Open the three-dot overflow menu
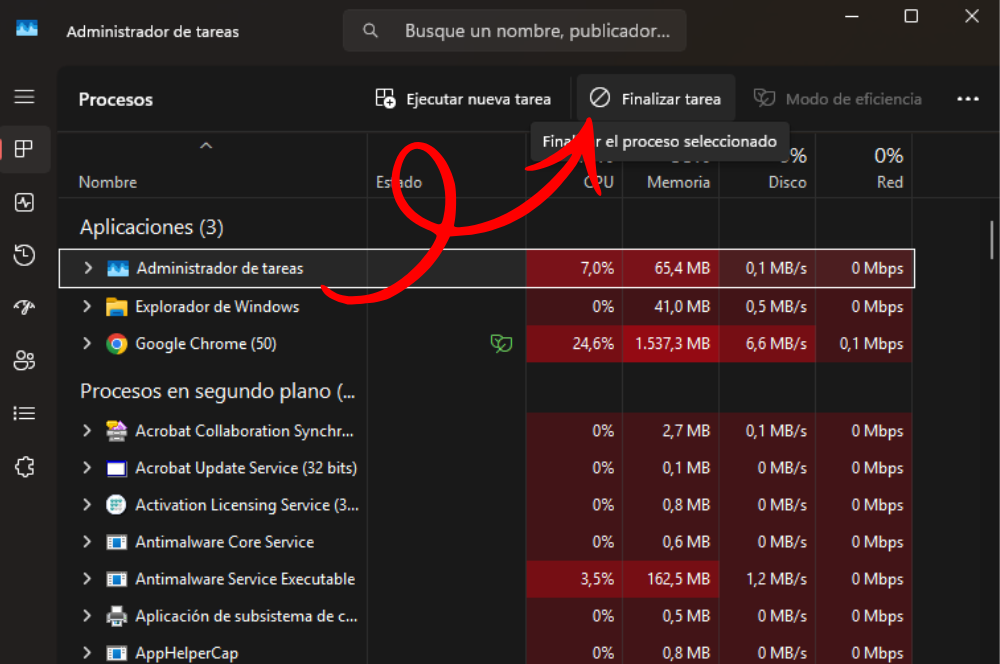The image size is (1000, 664). click(967, 98)
